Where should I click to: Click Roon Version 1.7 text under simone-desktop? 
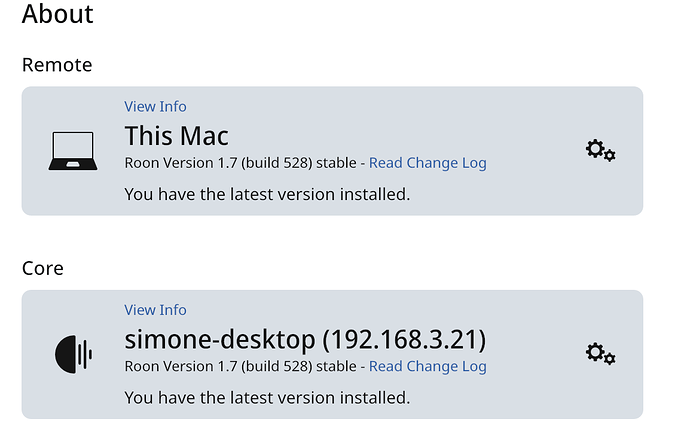[x=181, y=366]
